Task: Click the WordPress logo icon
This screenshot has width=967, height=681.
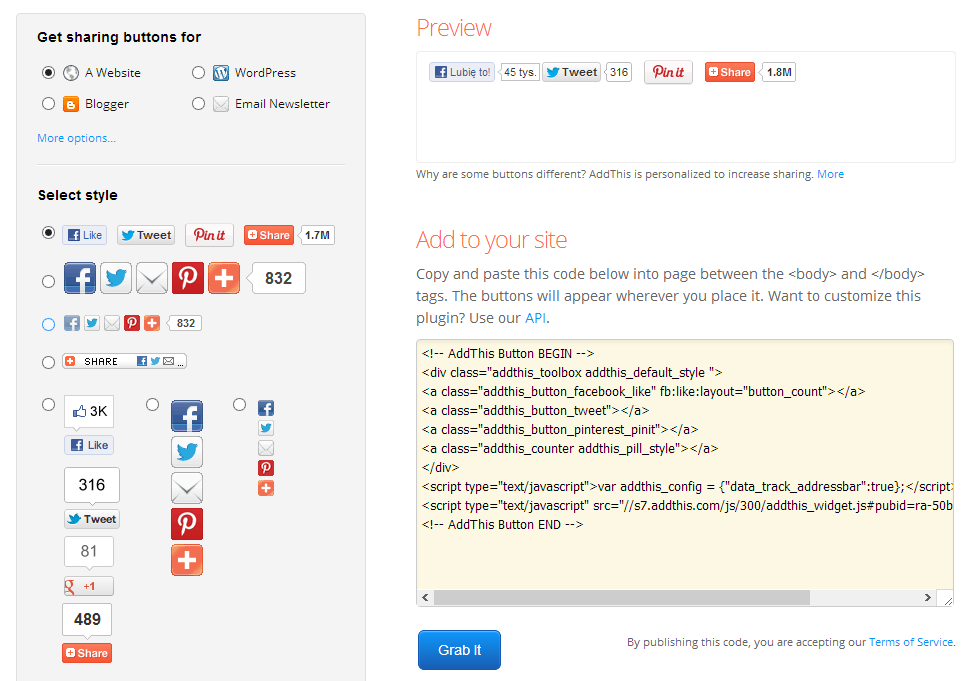Action: (x=221, y=73)
